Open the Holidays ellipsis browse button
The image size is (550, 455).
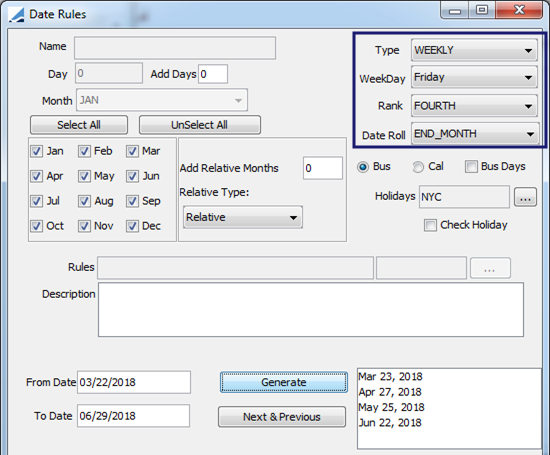click(x=525, y=197)
